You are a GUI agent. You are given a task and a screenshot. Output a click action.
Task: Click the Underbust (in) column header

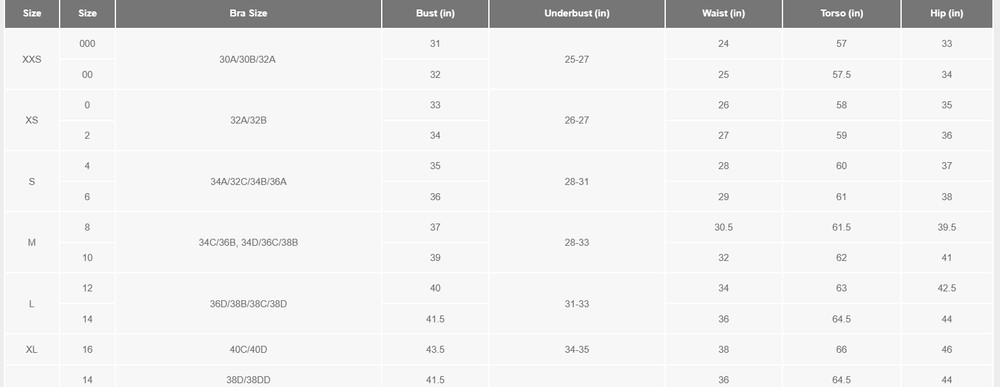click(x=577, y=13)
